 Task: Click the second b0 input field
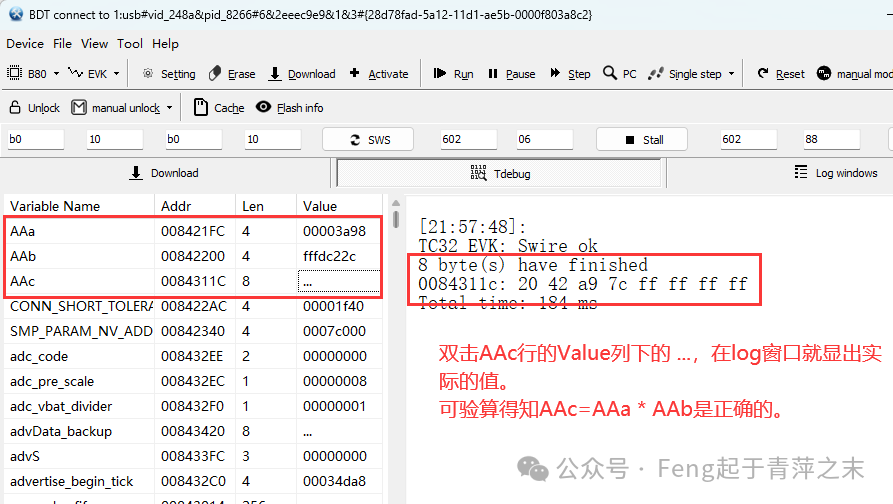tap(194, 140)
